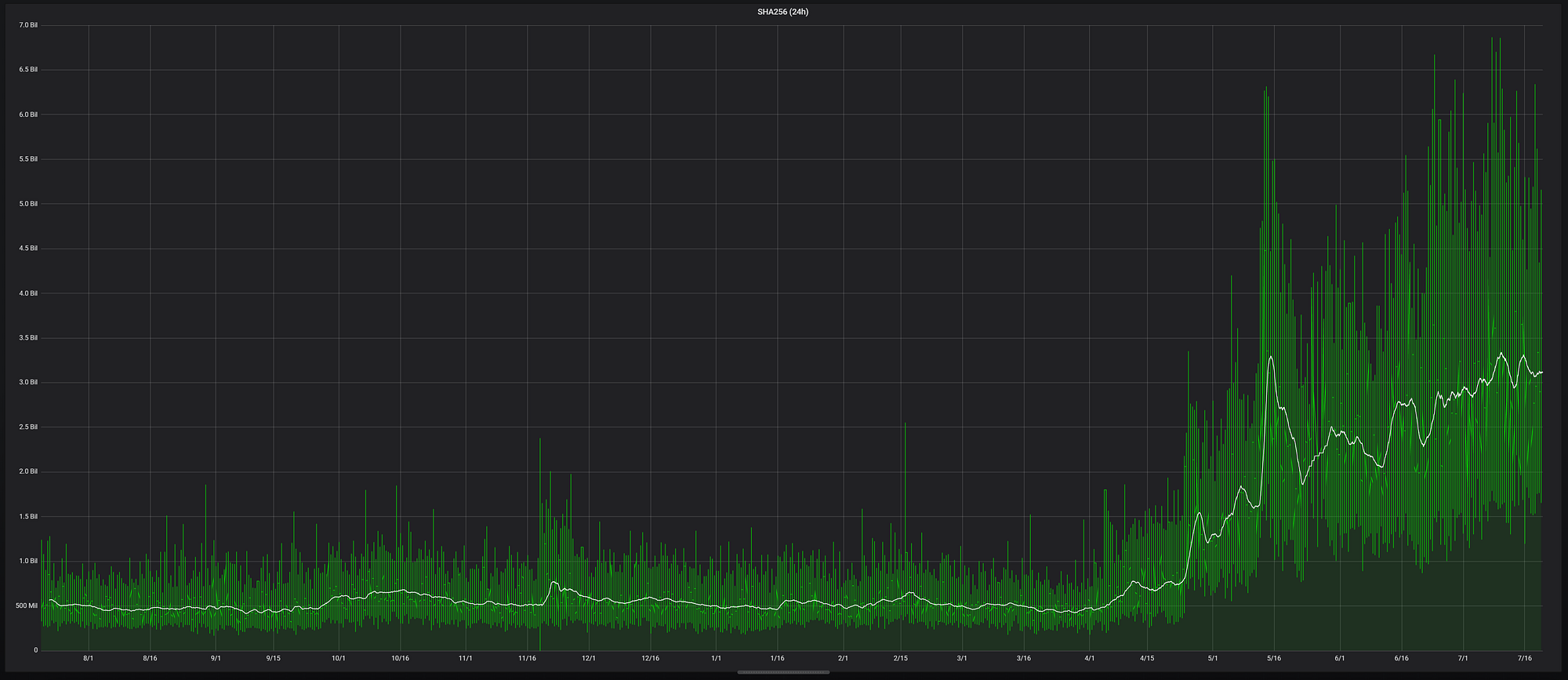Click the 3/16 date axis label
1568x680 pixels.
[x=1024, y=658]
